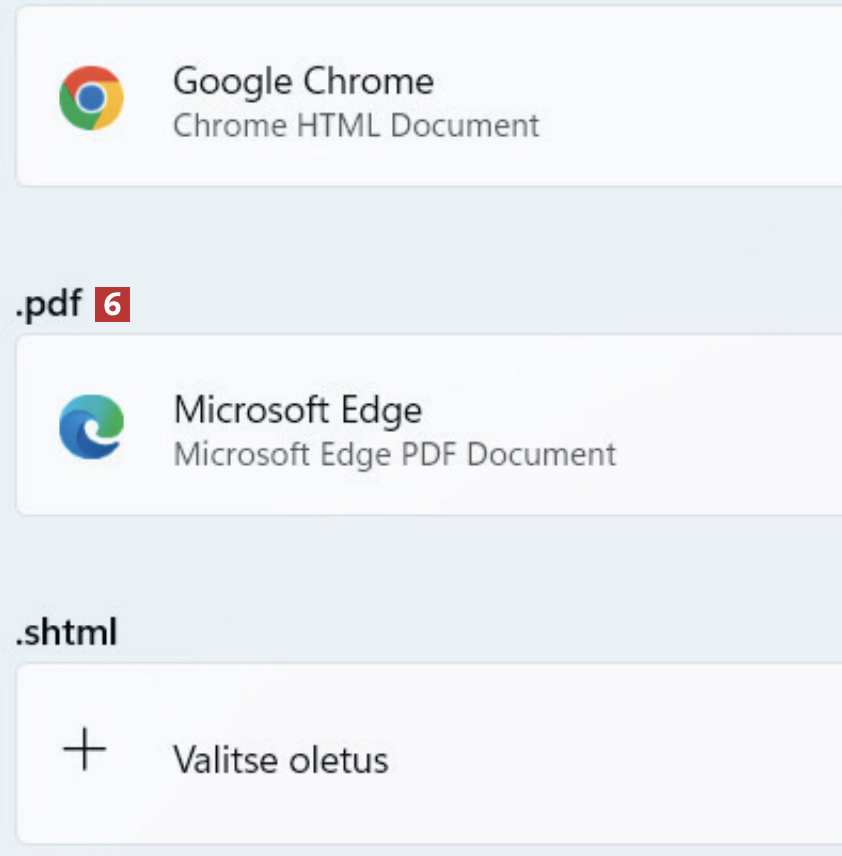
Task: Click the "Chrome HTML Document" subtitle
Action: click(355, 126)
